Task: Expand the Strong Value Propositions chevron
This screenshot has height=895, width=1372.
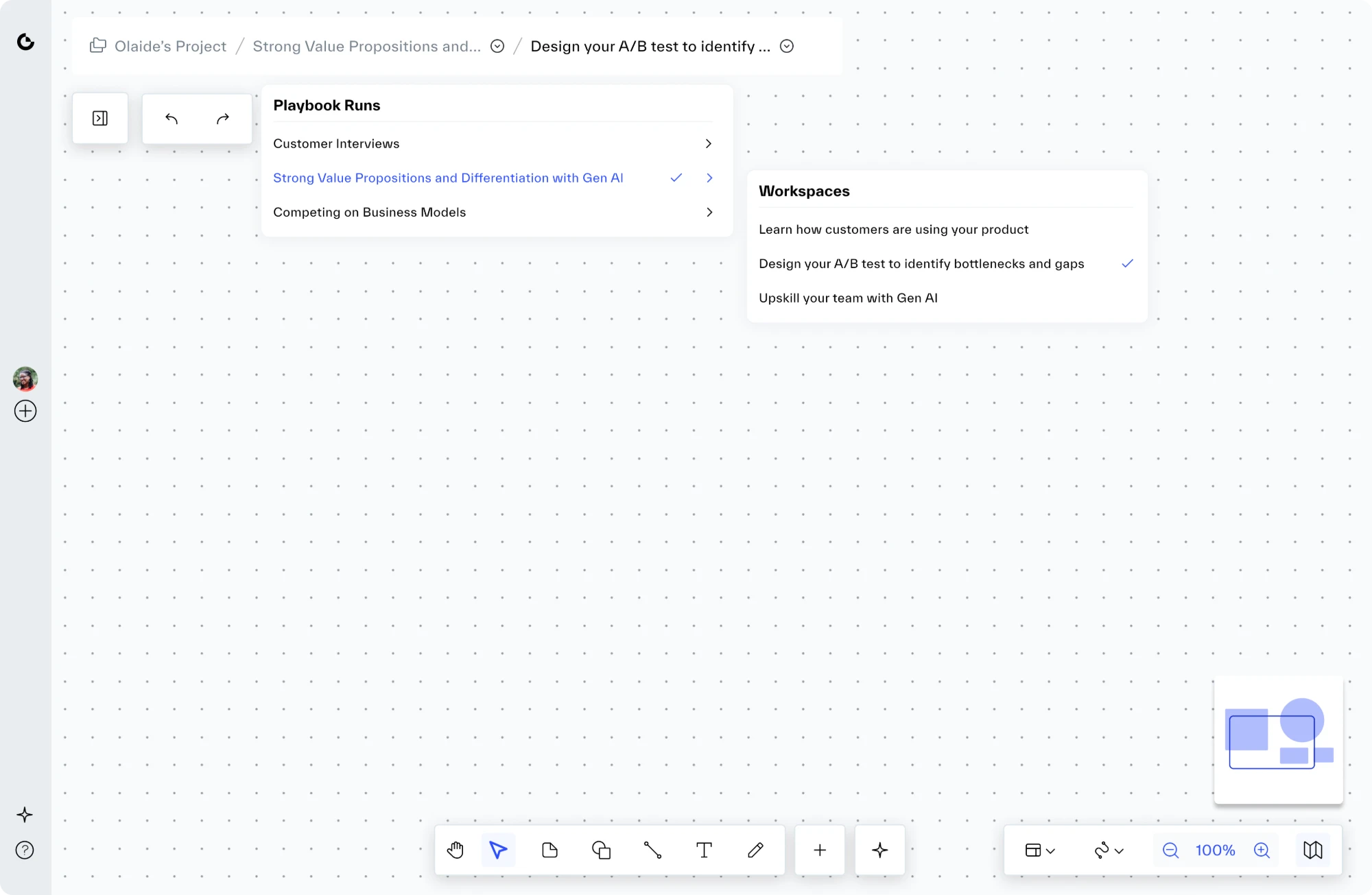Action: (x=709, y=178)
